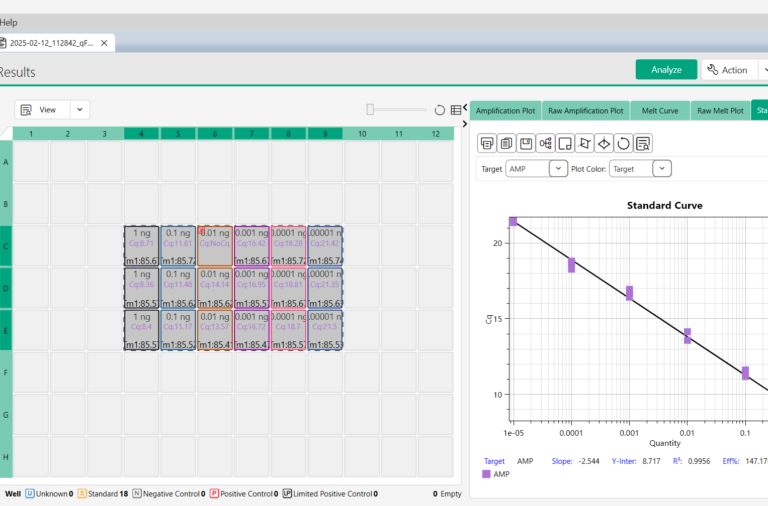
Task: Click the plate table grid icon
Action: coord(456,110)
